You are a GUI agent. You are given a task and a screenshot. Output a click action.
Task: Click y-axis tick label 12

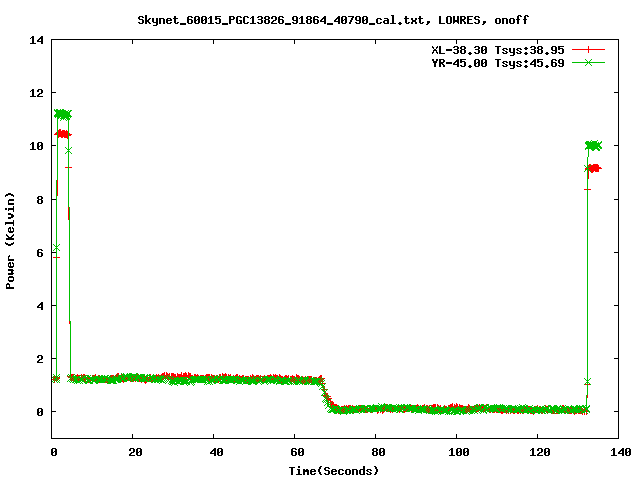click(36, 93)
